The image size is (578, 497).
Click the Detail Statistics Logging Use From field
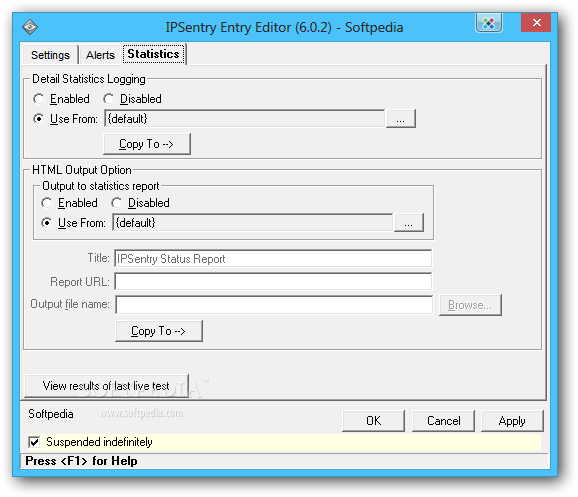(x=244, y=119)
